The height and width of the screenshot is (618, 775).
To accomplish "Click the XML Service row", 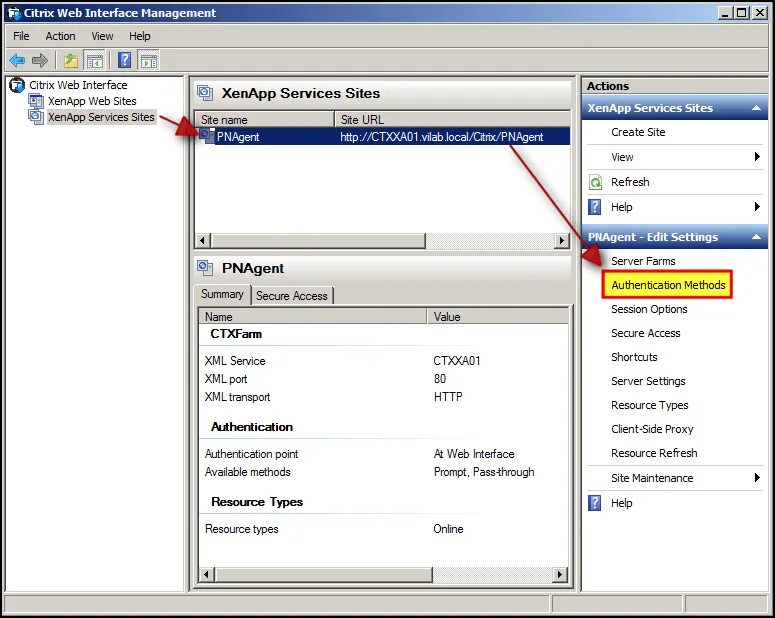I will [384, 361].
